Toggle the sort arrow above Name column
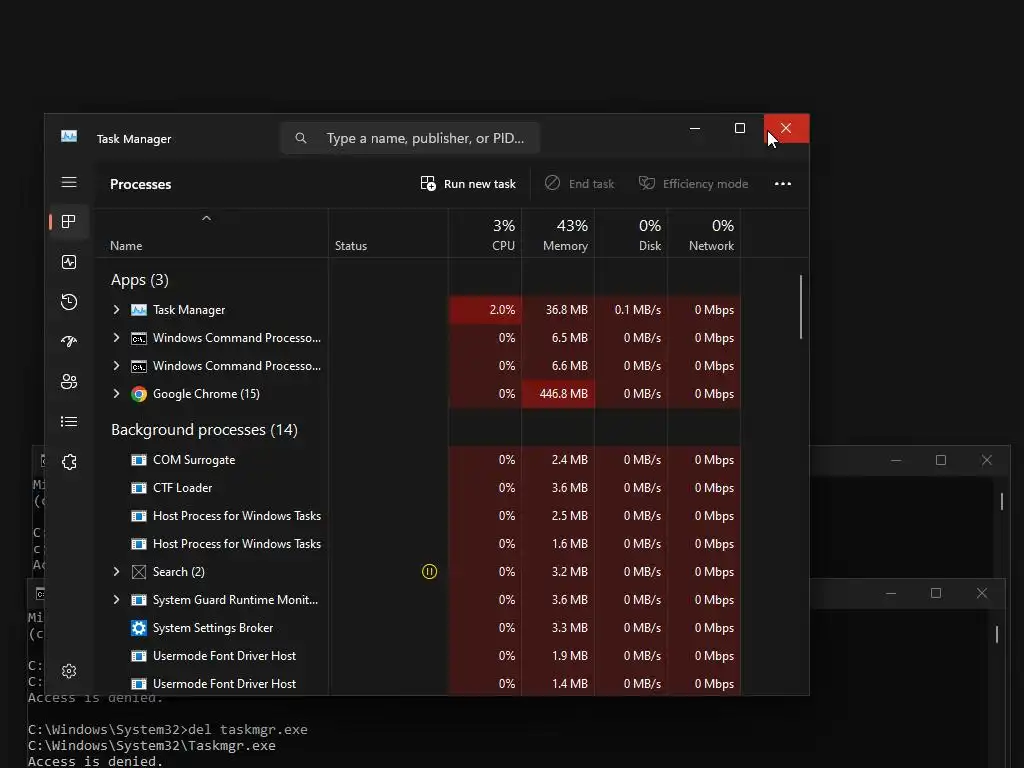Image resolution: width=1024 pixels, height=768 pixels. pos(206,218)
